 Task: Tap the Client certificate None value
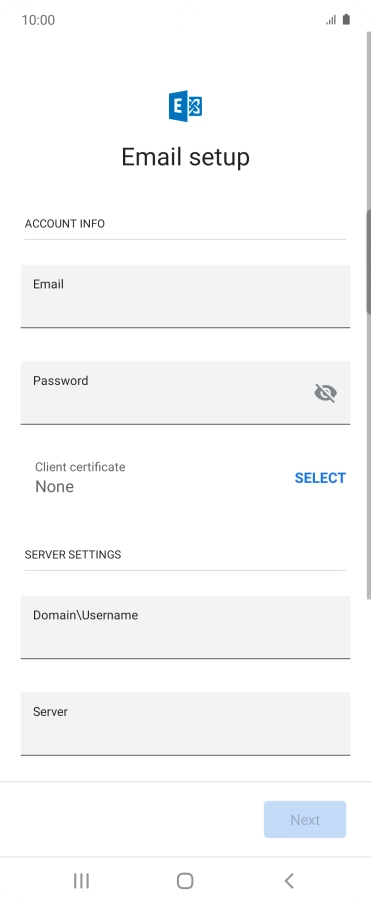pos(54,487)
